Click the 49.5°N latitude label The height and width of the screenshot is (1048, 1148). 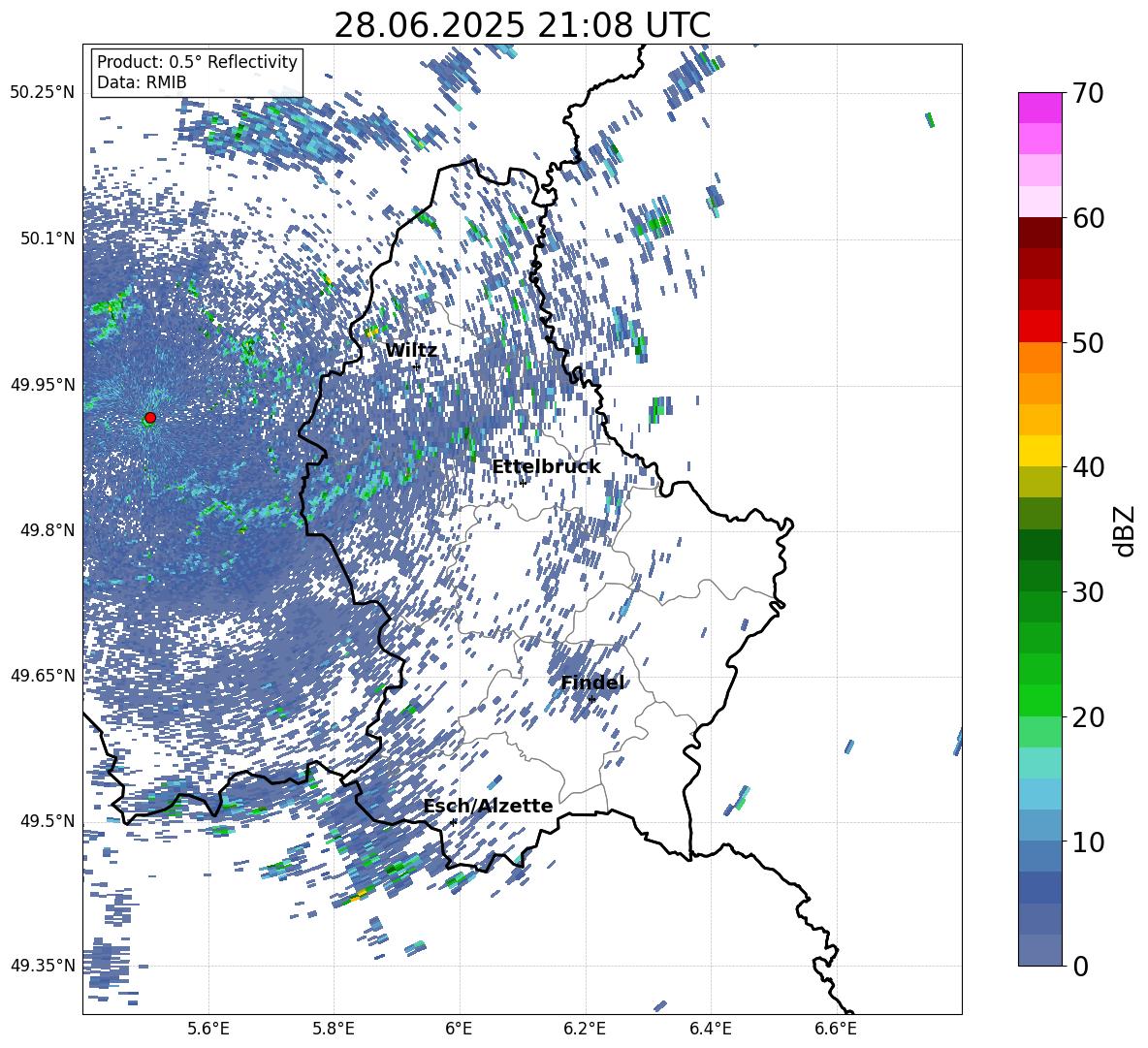[x=48, y=820]
